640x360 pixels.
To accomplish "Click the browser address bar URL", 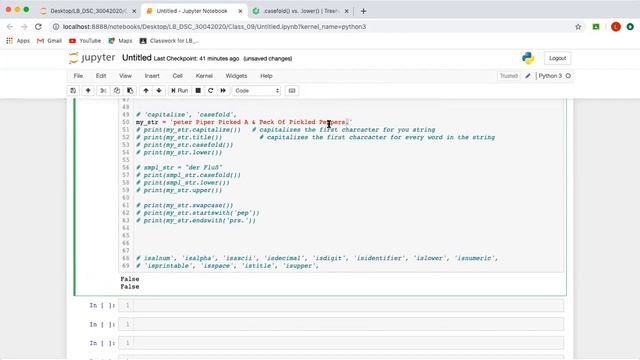I will (214, 27).
